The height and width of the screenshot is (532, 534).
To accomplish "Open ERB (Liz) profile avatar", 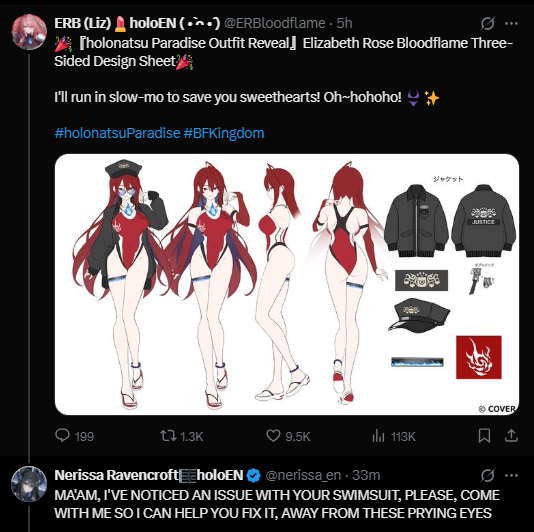I will [x=29, y=32].
